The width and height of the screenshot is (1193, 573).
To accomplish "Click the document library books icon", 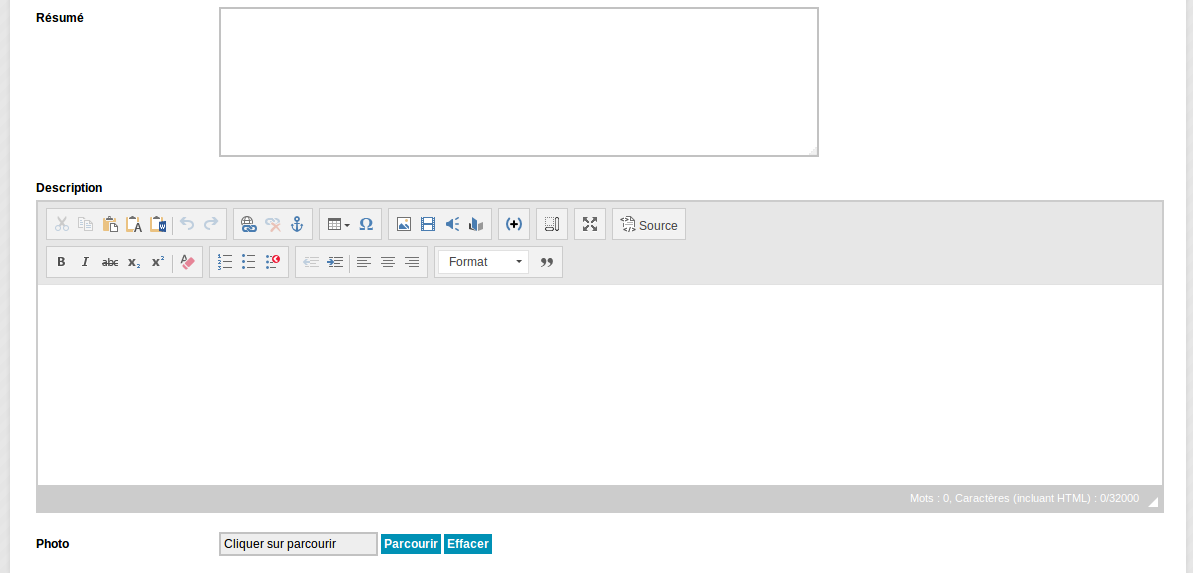I will click(x=476, y=224).
